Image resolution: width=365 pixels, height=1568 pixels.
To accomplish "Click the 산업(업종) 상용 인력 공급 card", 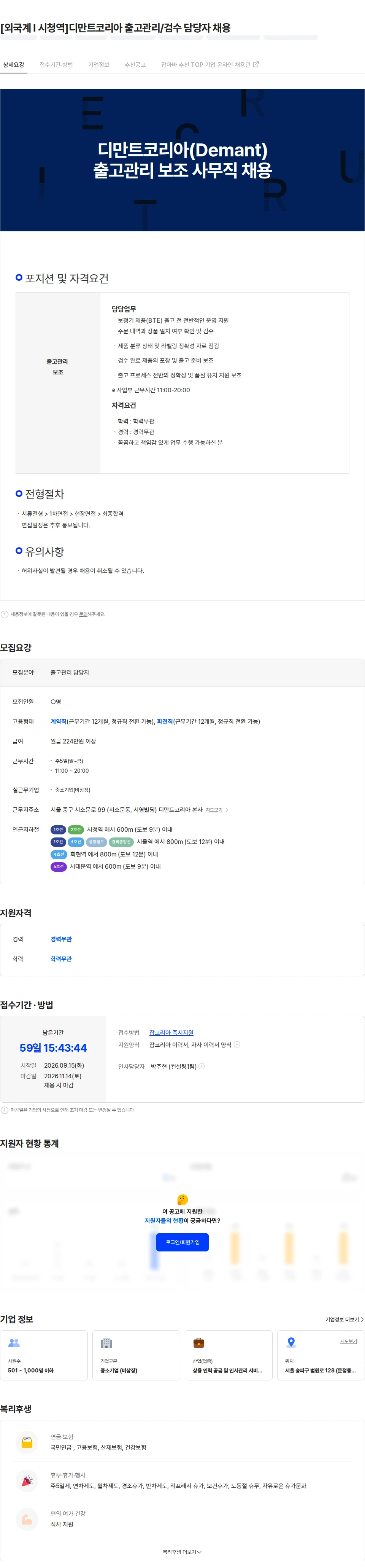I will click(229, 1356).
